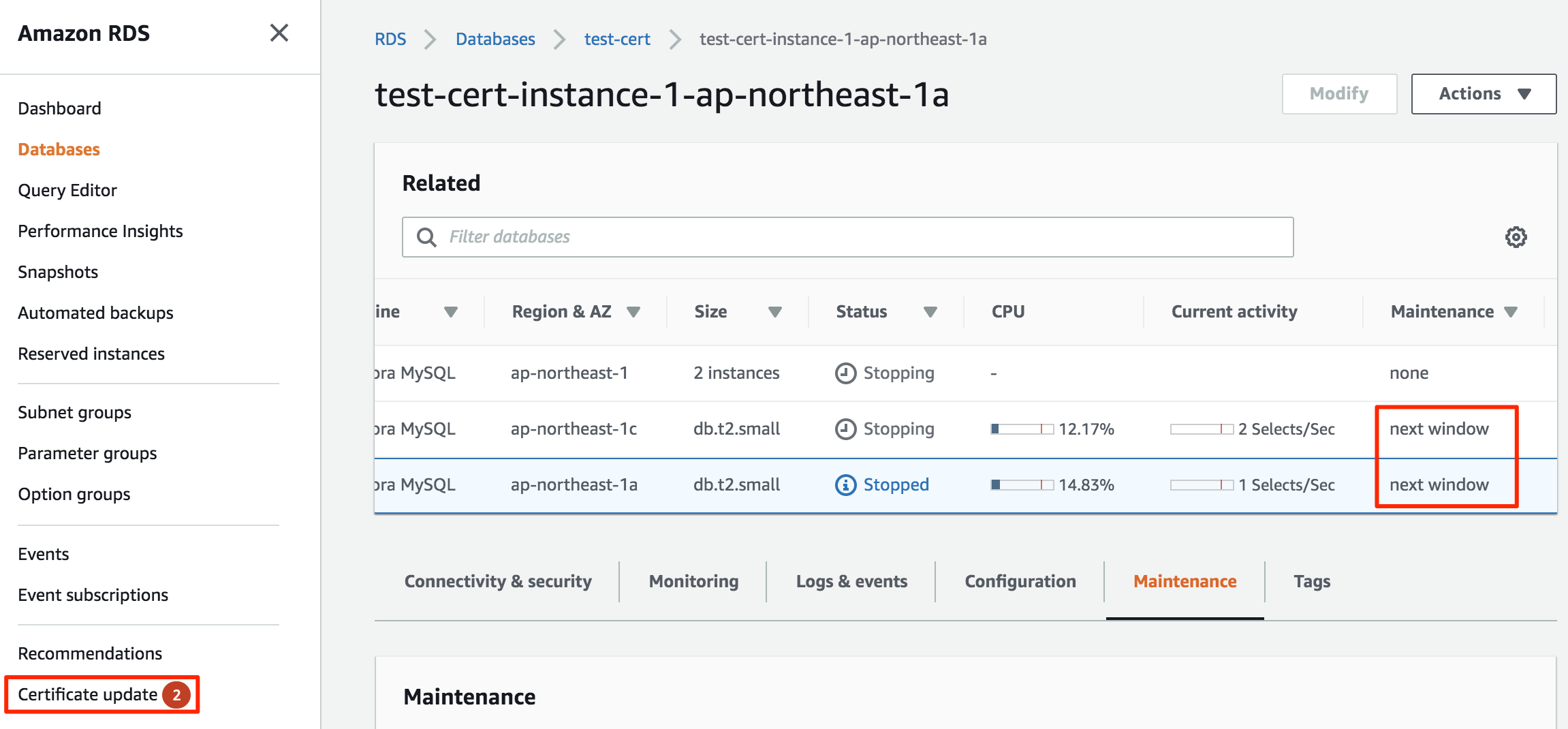
Task: Navigate to Snapshots in the sidebar
Action: click(57, 271)
